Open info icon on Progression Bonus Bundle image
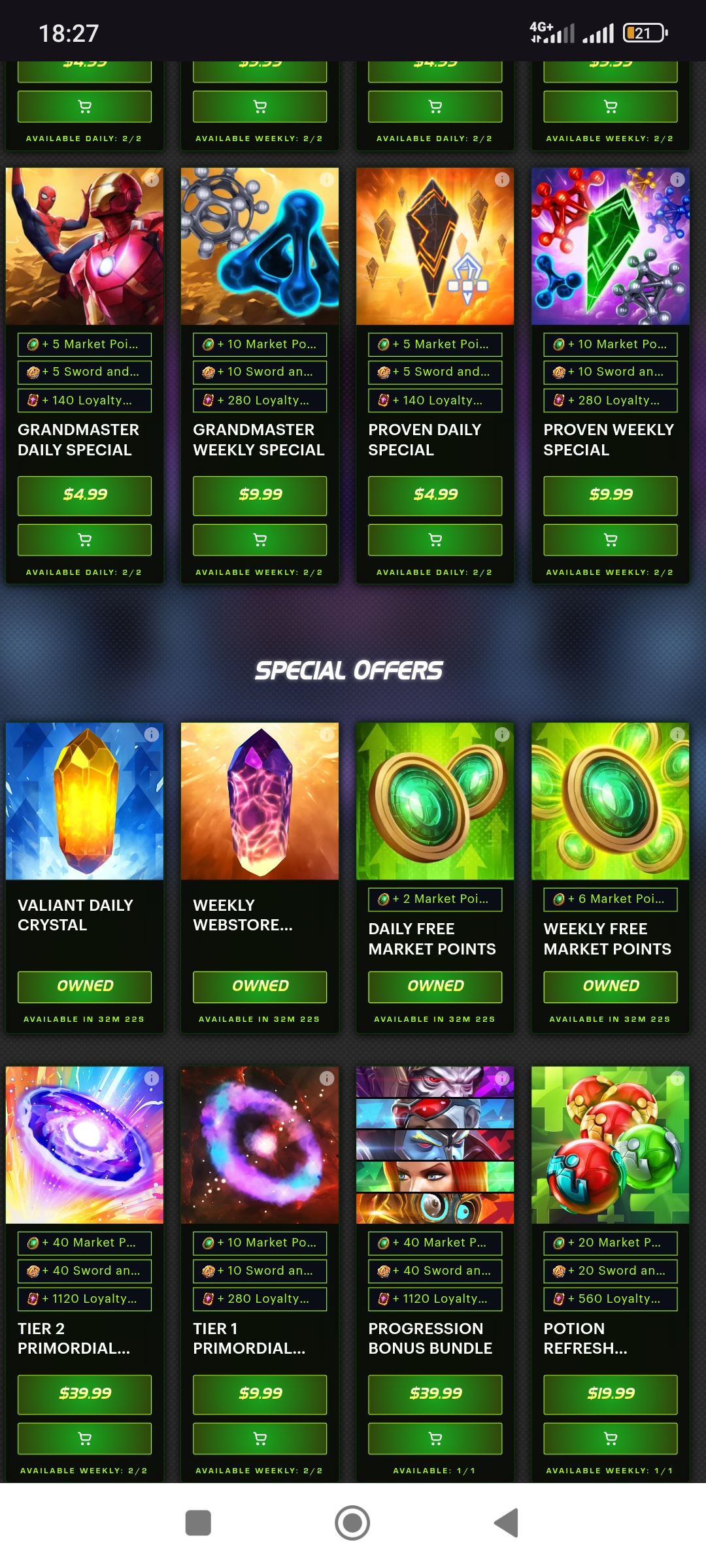 tap(502, 1078)
